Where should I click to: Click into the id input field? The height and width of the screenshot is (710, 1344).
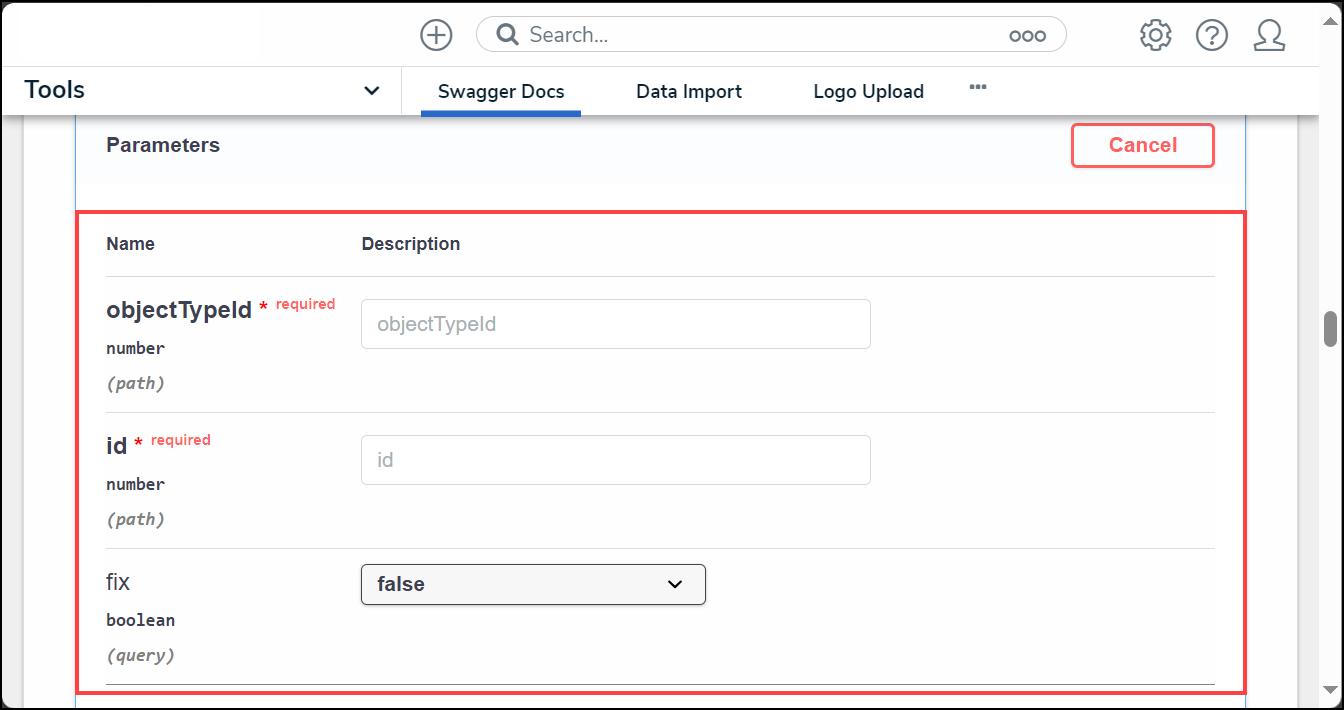615,460
